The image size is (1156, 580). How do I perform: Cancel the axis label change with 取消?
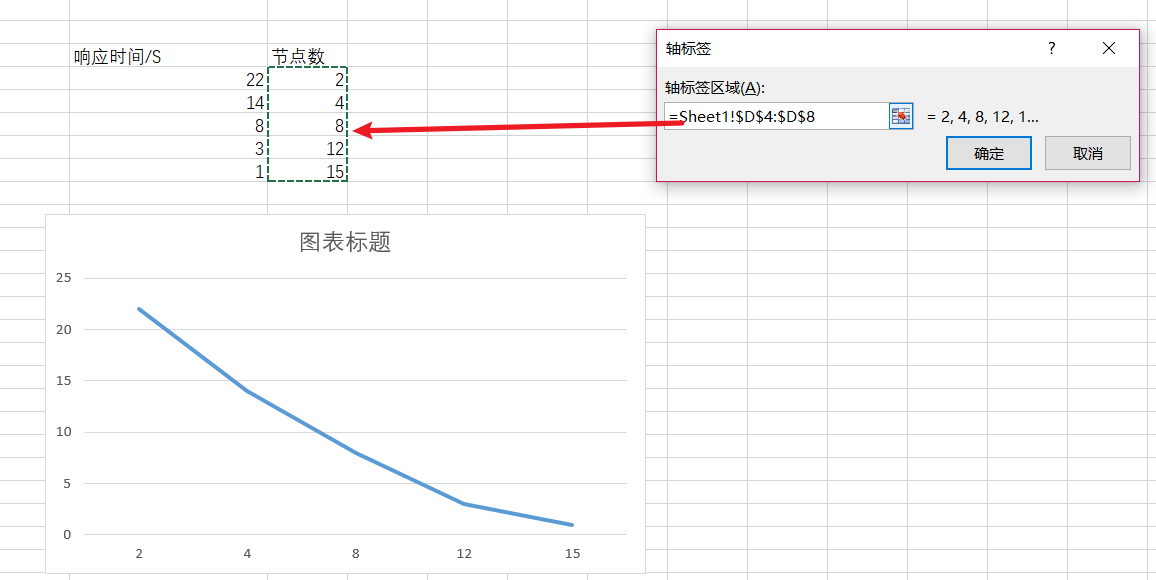[x=1087, y=152]
